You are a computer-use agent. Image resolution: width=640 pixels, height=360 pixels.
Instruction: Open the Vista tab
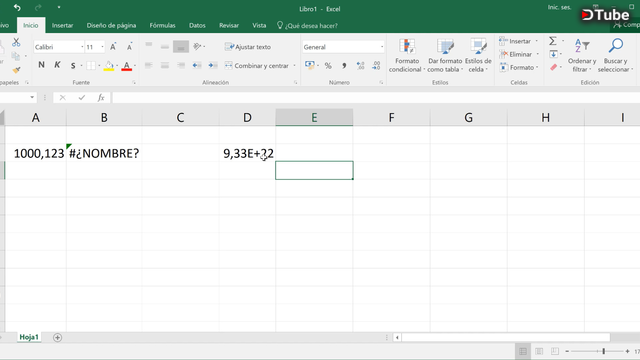[259, 25]
